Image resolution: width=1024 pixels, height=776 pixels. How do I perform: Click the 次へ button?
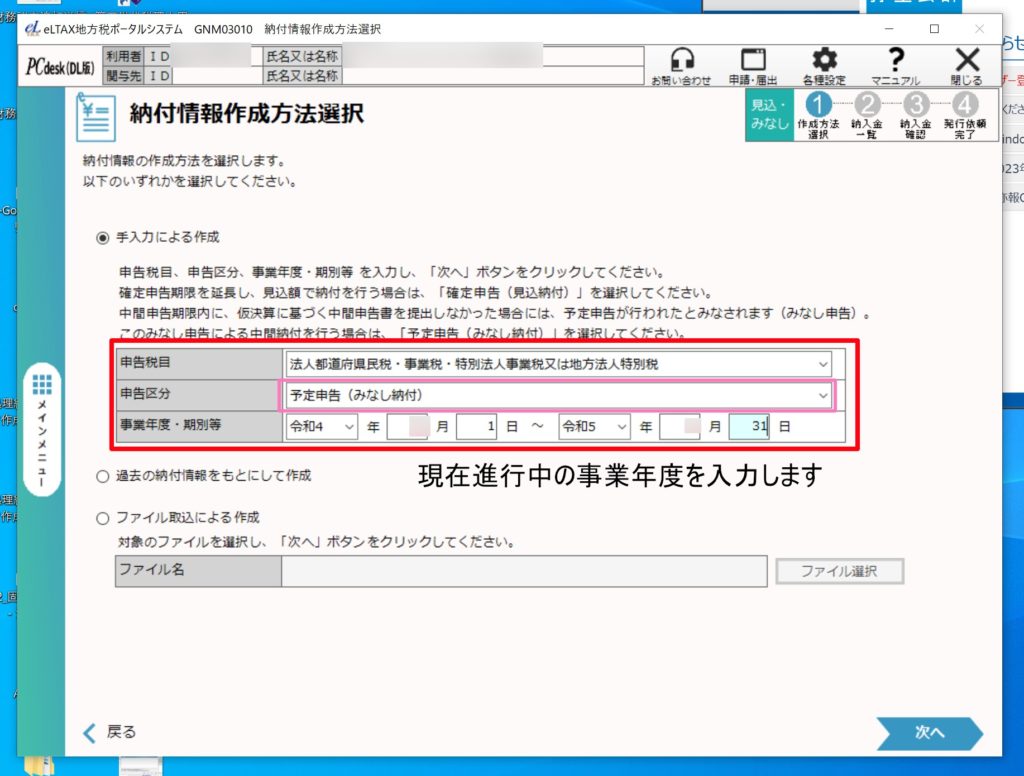pos(929,733)
